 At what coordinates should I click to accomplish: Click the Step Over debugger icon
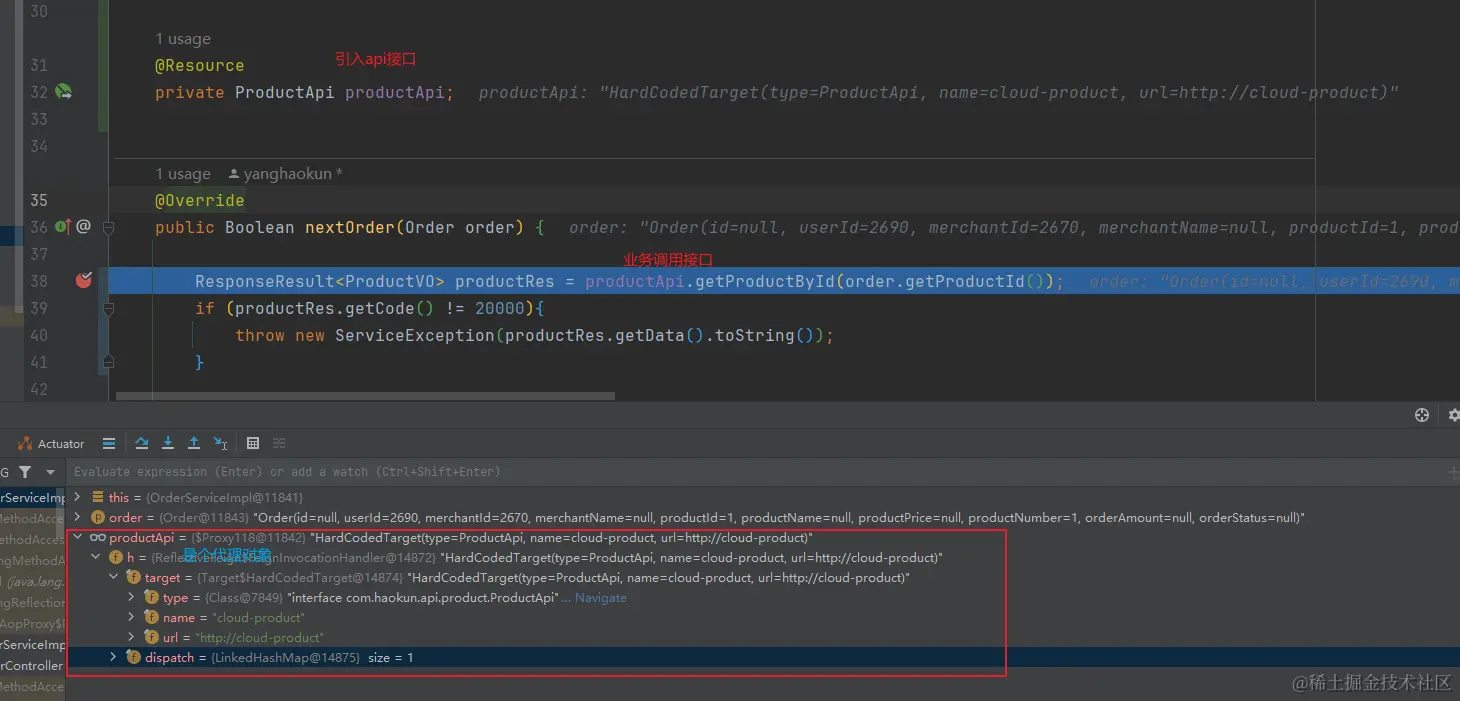pyautogui.click(x=142, y=444)
